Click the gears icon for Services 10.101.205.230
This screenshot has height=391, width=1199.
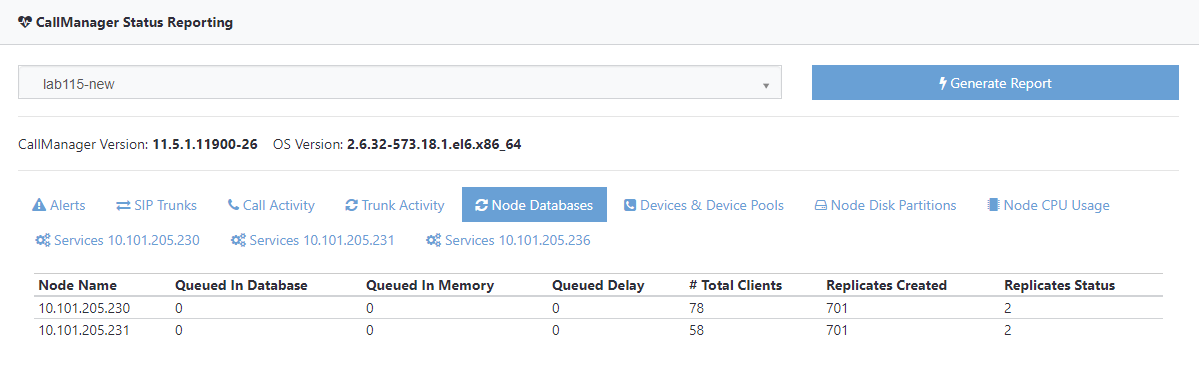point(43,240)
